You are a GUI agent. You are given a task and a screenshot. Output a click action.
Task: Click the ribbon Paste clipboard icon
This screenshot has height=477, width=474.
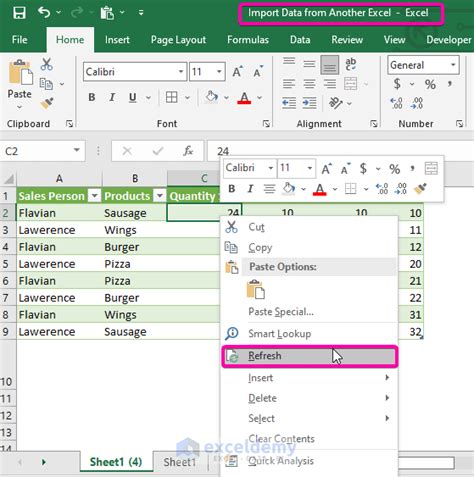click(x=20, y=72)
